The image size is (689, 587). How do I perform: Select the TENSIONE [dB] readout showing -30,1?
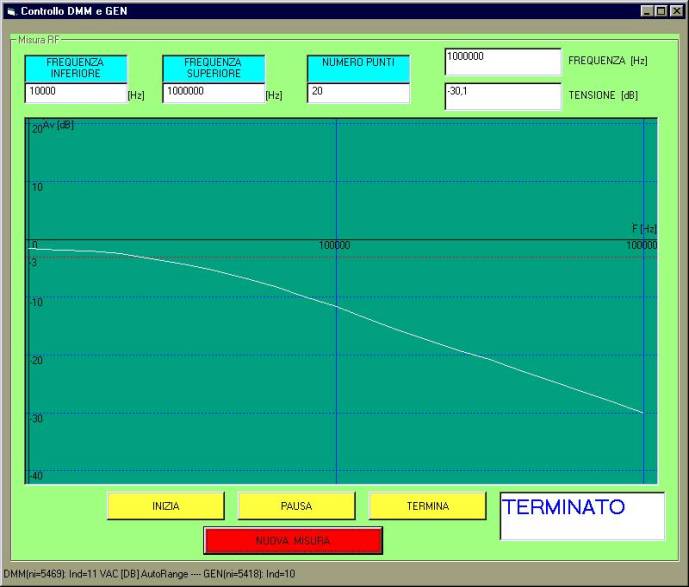coord(502,96)
